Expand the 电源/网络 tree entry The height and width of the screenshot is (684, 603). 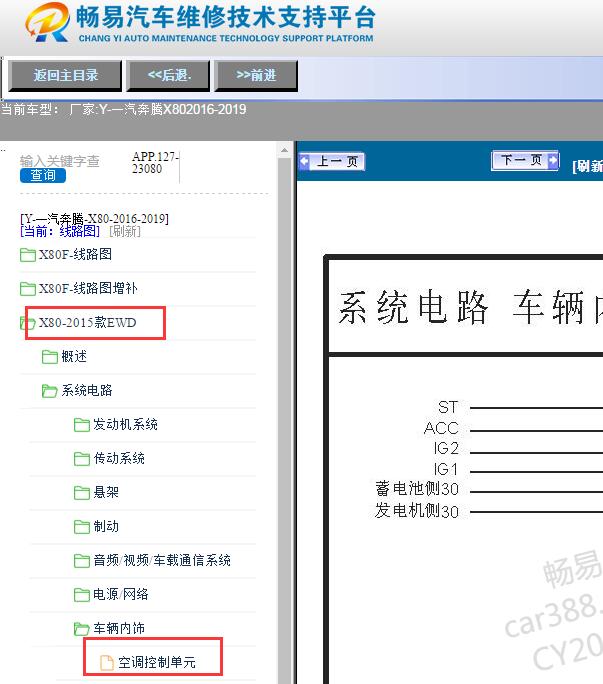(120, 595)
